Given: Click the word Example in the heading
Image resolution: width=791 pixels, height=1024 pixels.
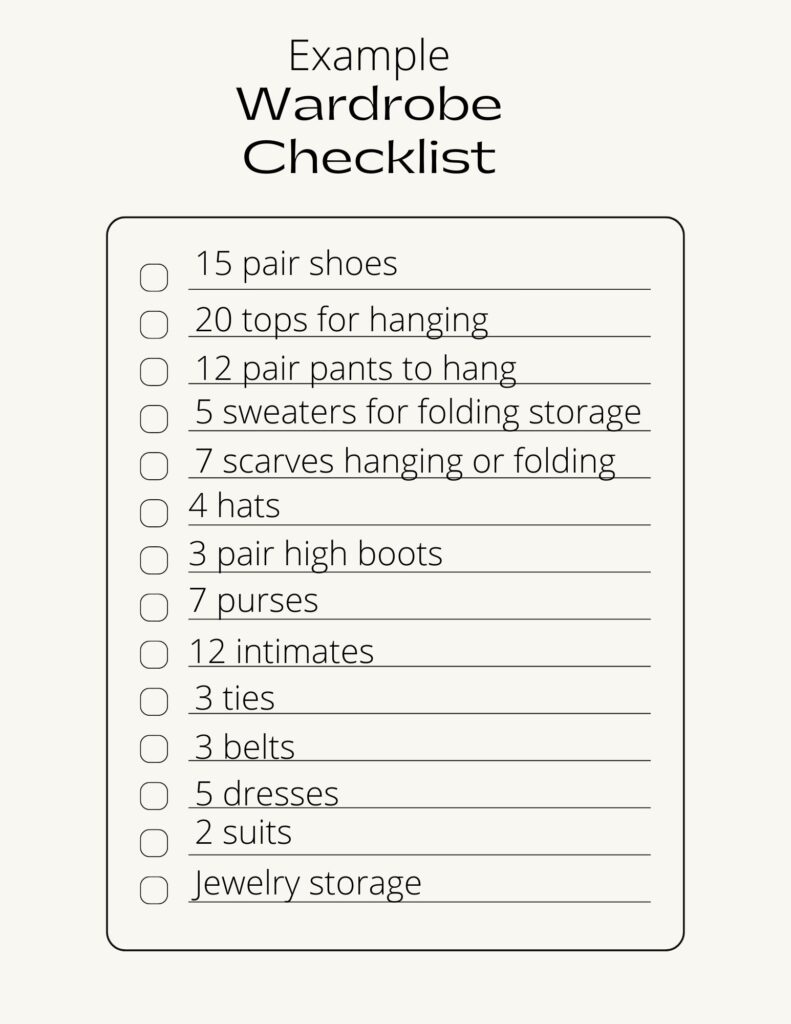Looking at the screenshot, I should tap(369, 55).
